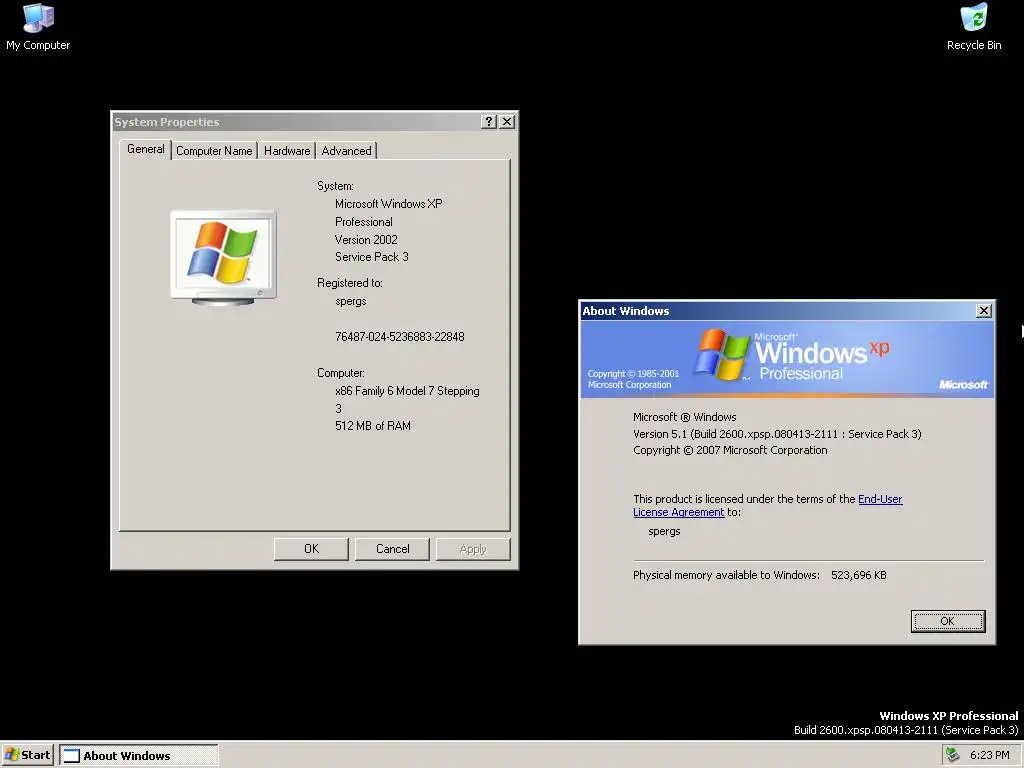Click 'Microsoft Windows XP' system text

pos(389,204)
